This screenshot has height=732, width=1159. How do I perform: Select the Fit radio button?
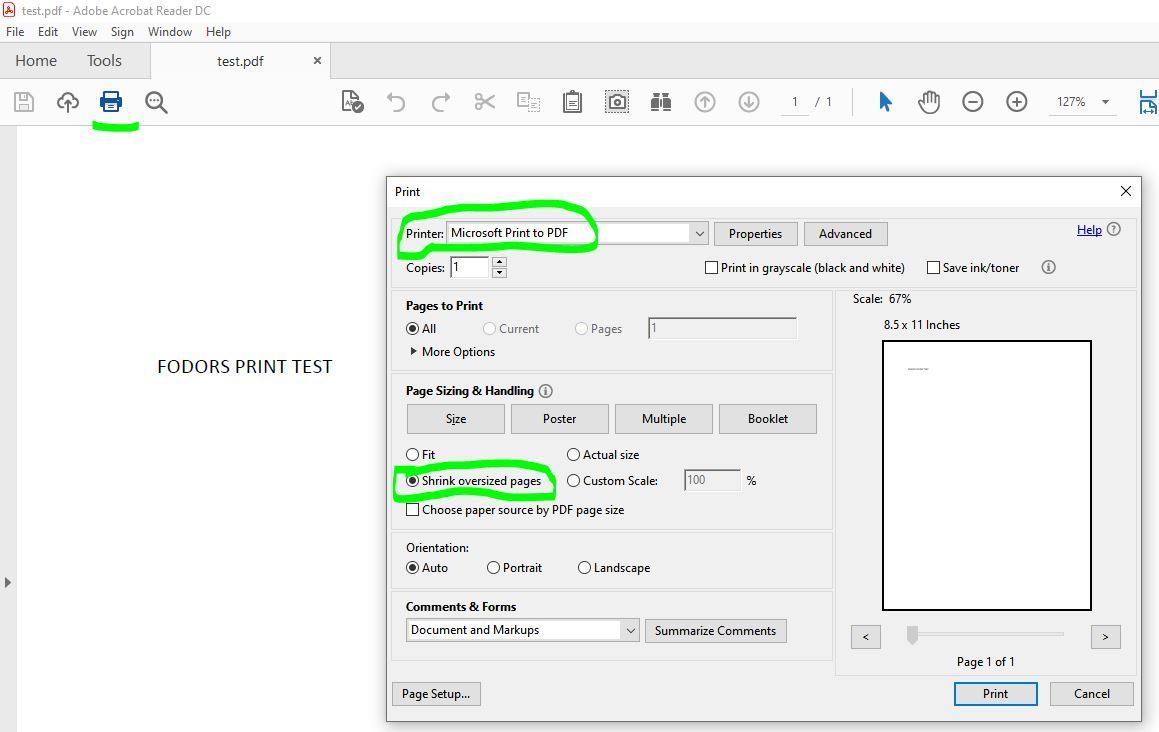tap(413, 454)
